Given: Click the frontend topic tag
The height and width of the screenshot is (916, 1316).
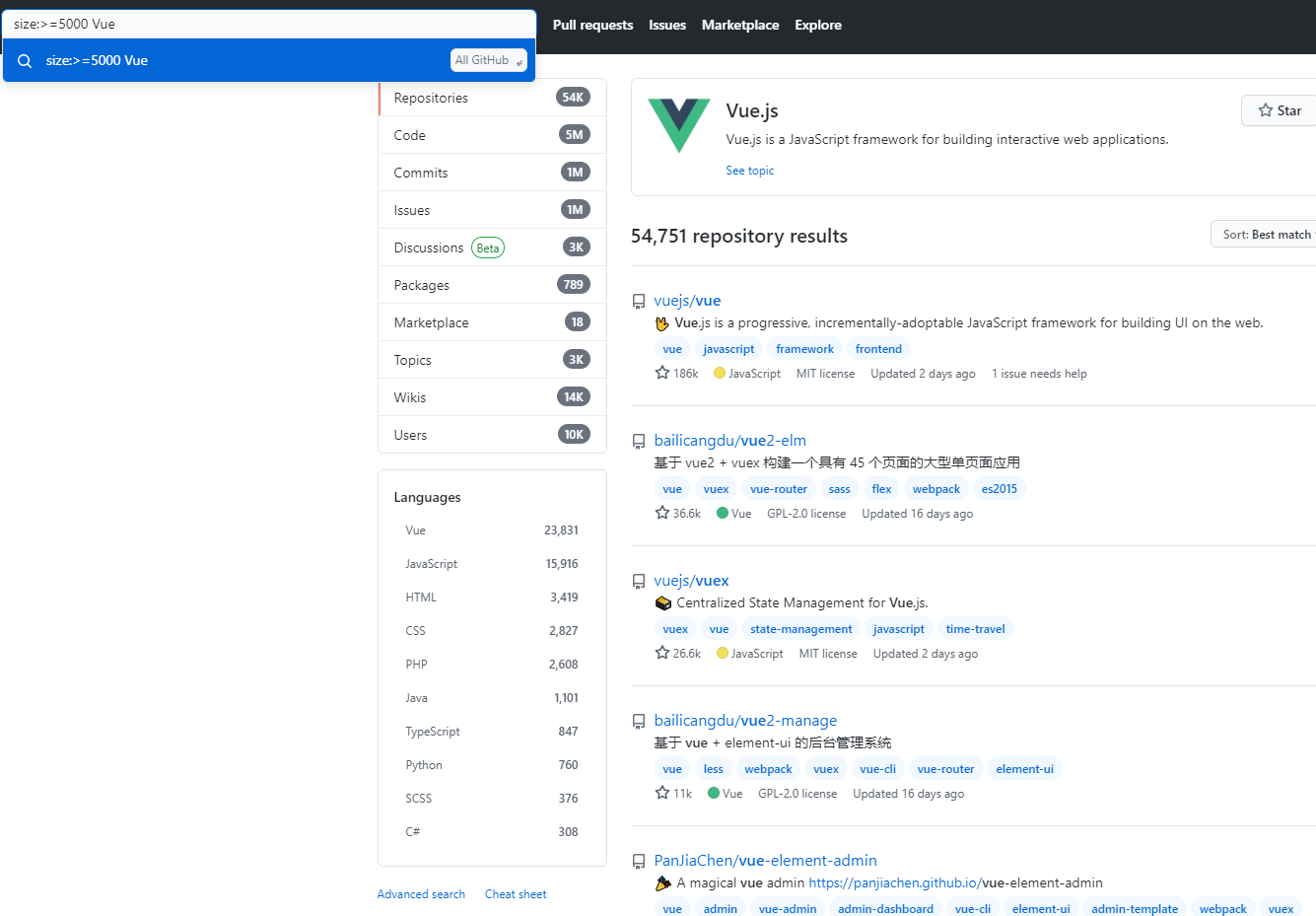Looking at the screenshot, I should tap(878, 349).
